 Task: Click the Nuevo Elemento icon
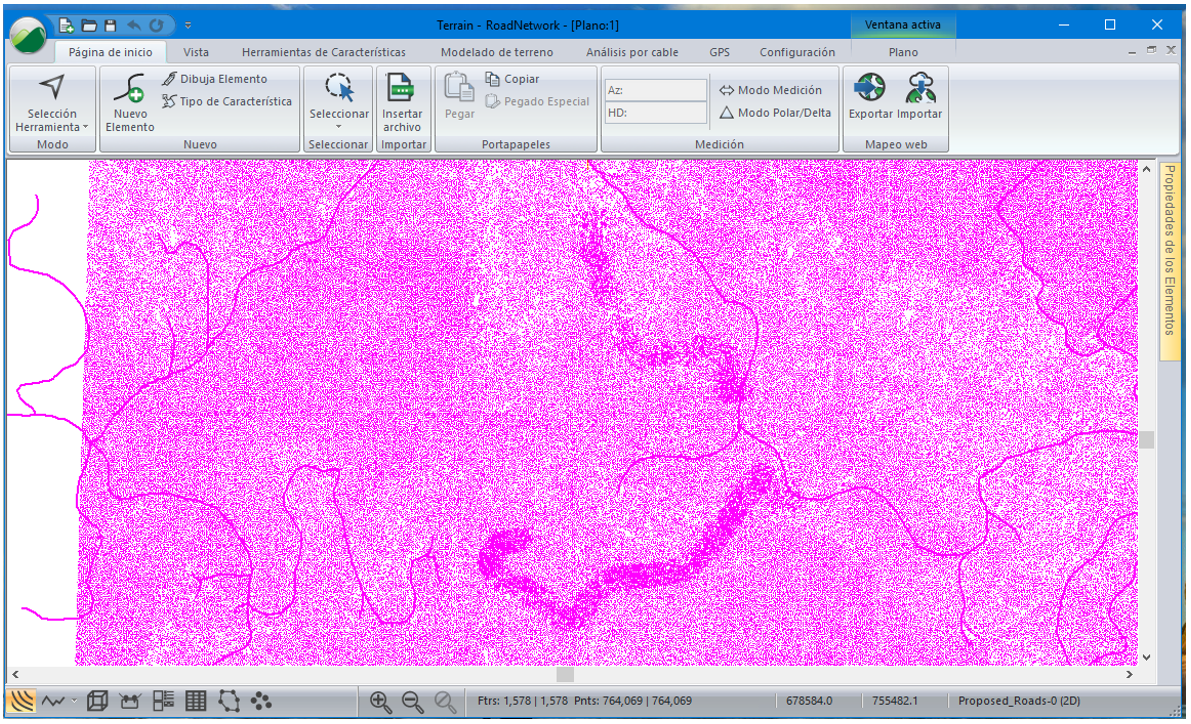(x=130, y=90)
